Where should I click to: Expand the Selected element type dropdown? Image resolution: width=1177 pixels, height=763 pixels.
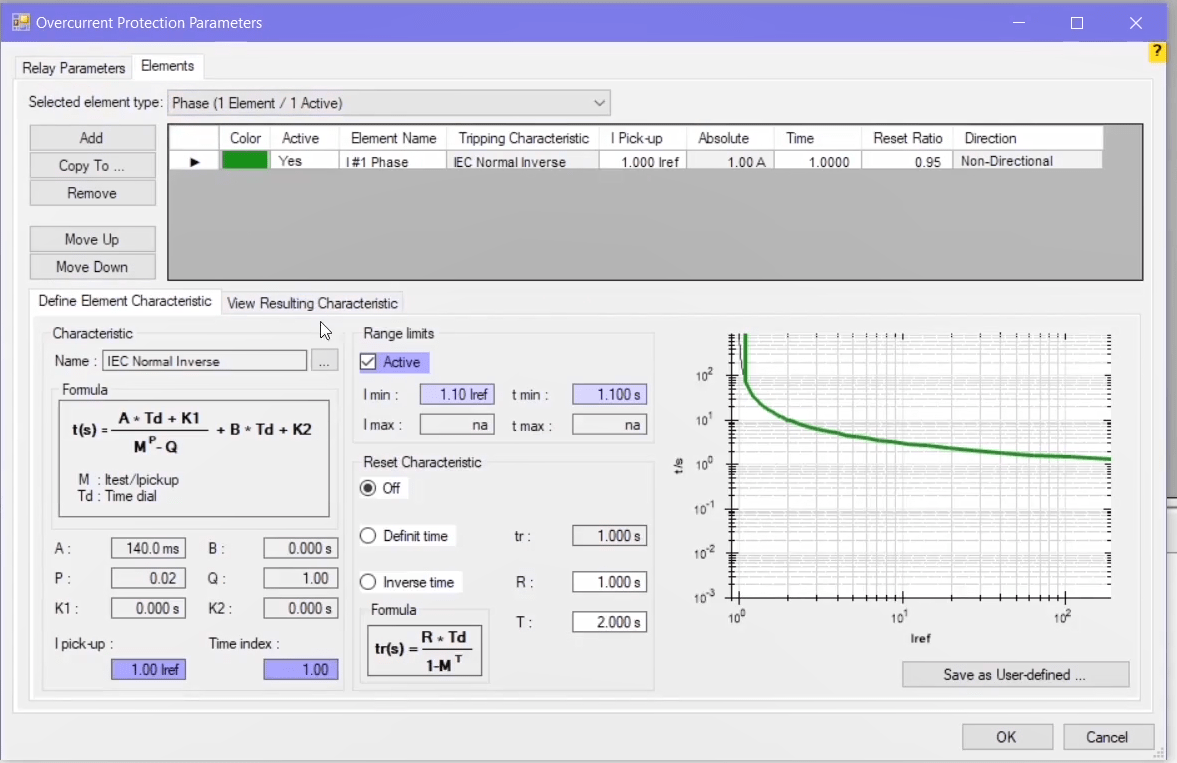pos(599,103)
